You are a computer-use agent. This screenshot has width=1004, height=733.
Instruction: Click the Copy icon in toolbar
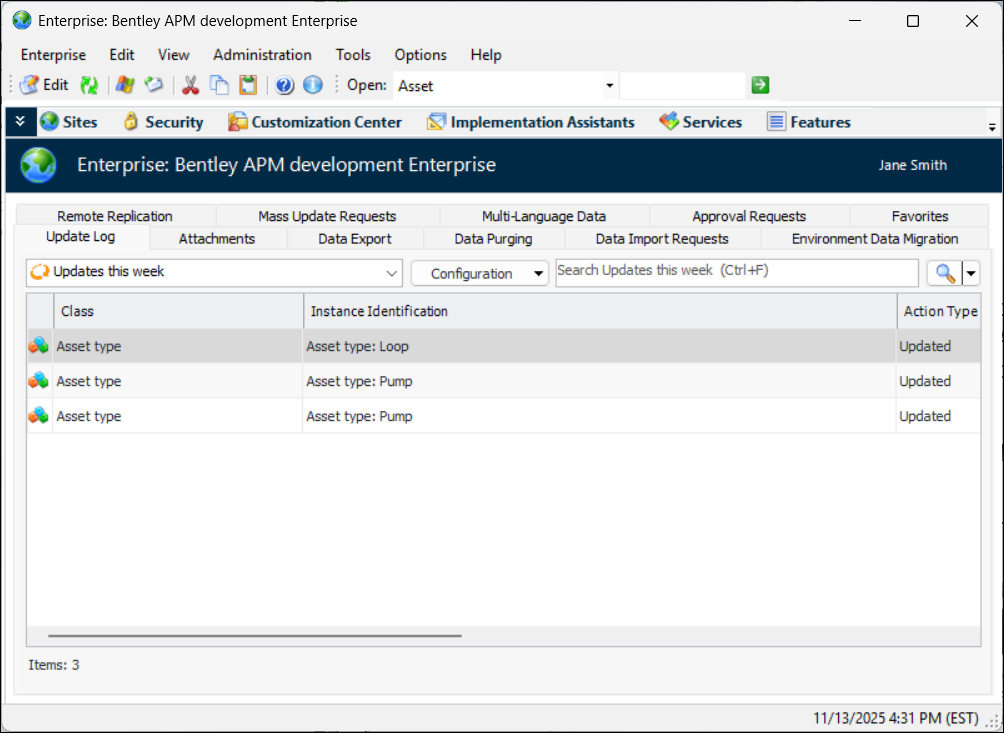click(x=219, y=85)
